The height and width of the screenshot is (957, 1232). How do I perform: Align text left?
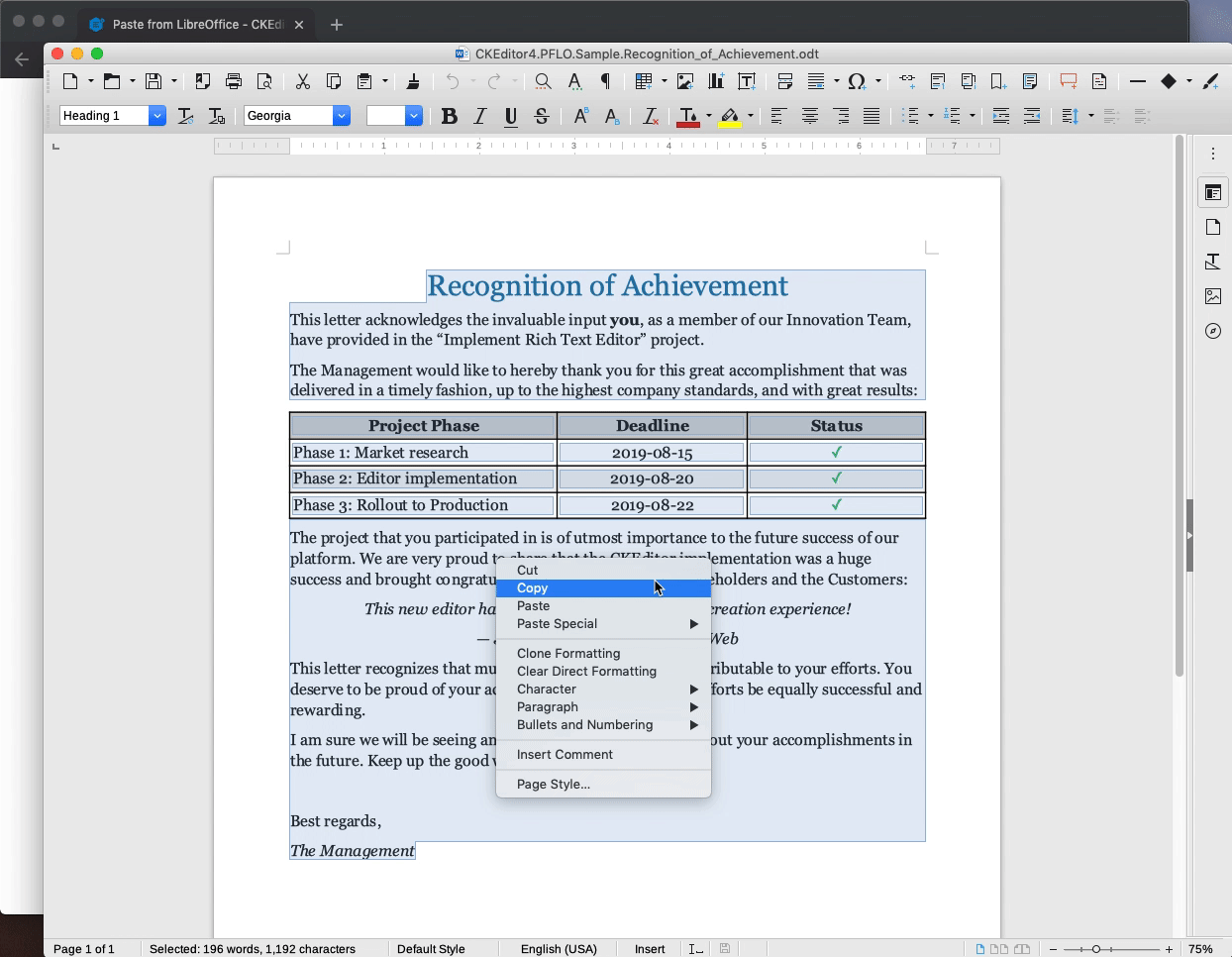point(778,116)
